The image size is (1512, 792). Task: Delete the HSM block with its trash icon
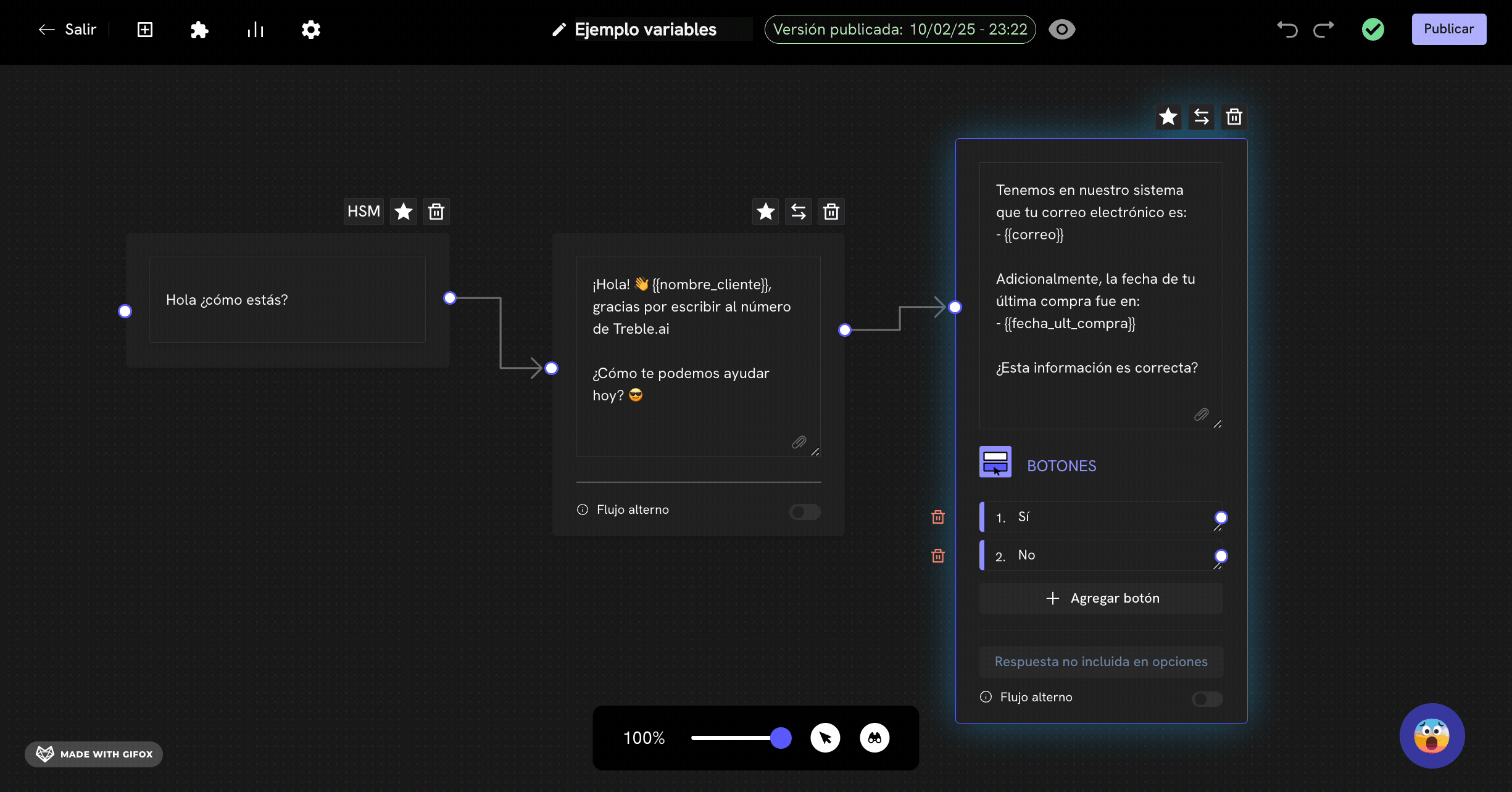coord(436,212)
